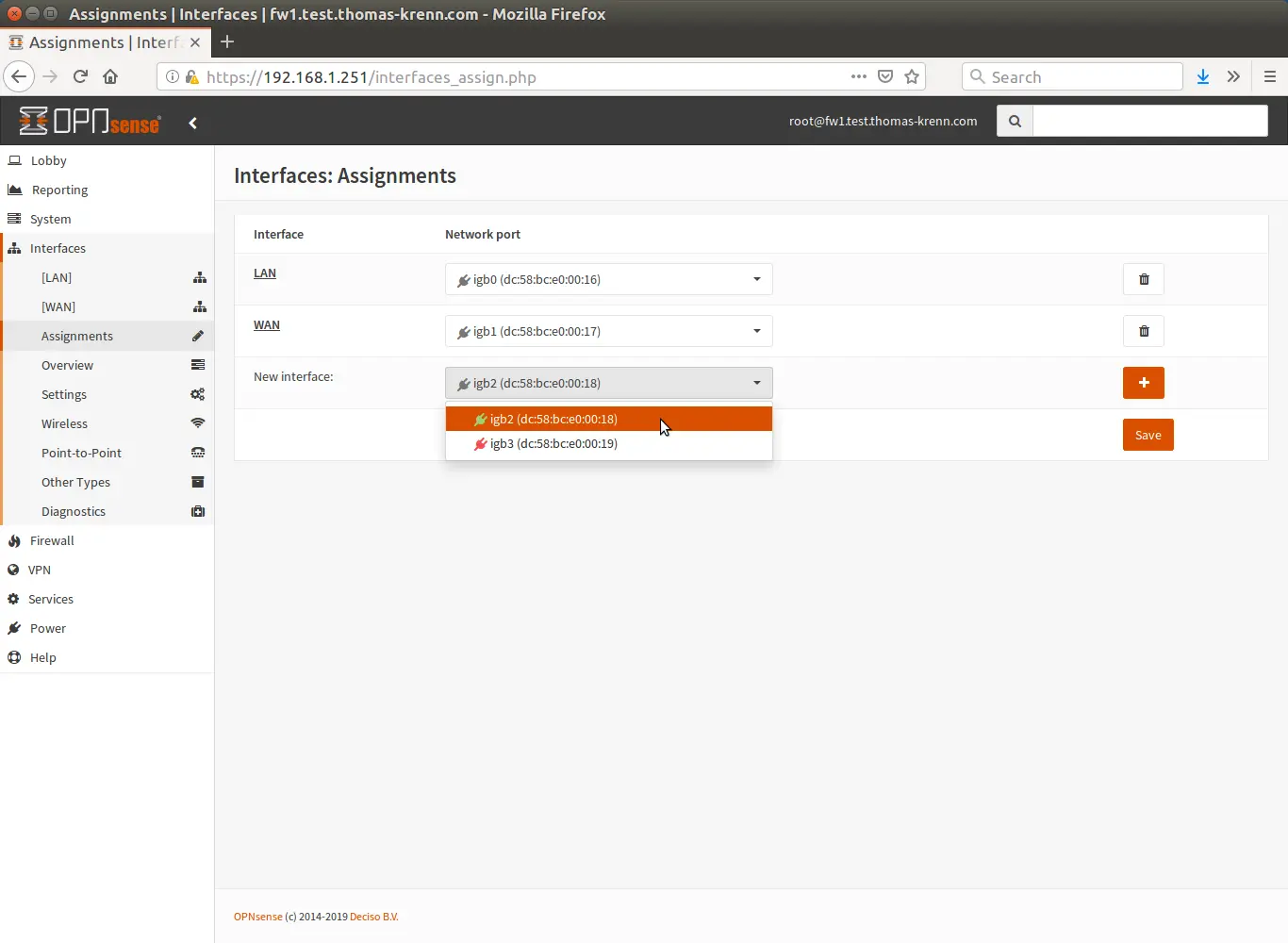The height and width of the screenshot is (943, 1288).
Task: Delete the WAN assignment with trash icon
Action: (1143, 331)
